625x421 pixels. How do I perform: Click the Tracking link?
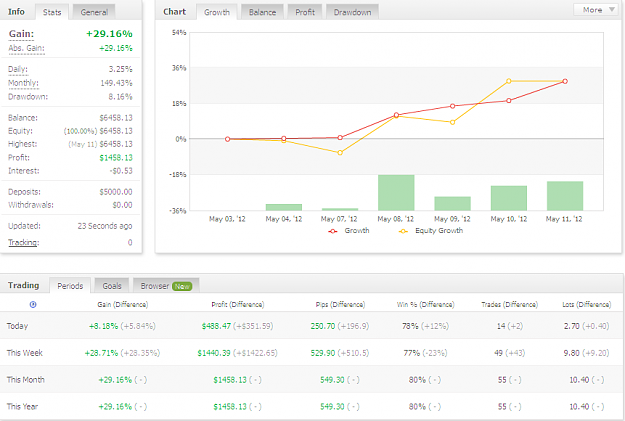click(24, 242)
